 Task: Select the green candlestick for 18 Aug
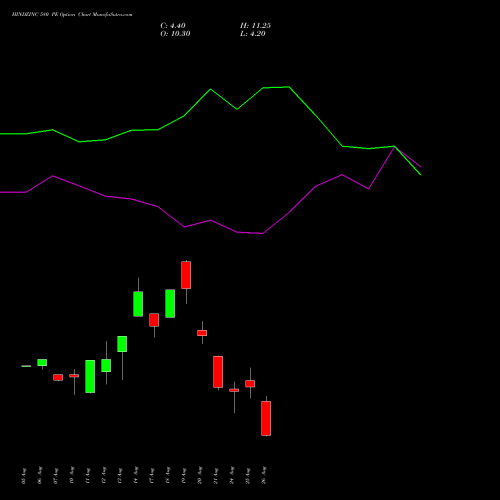coord(170,303)
